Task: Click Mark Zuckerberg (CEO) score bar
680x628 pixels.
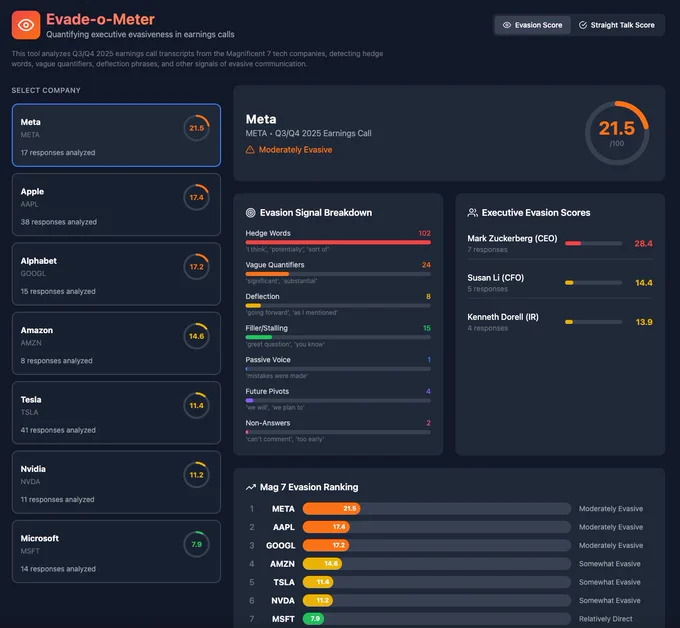Action: click(593, 243)
